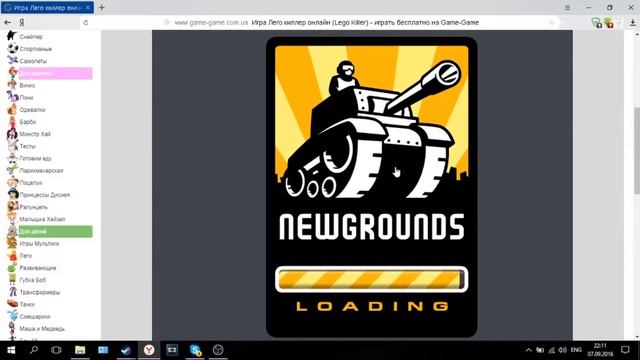Open Windows taskbar search
The width and height of the screenshot is (640, 360).
pos(34,350)
